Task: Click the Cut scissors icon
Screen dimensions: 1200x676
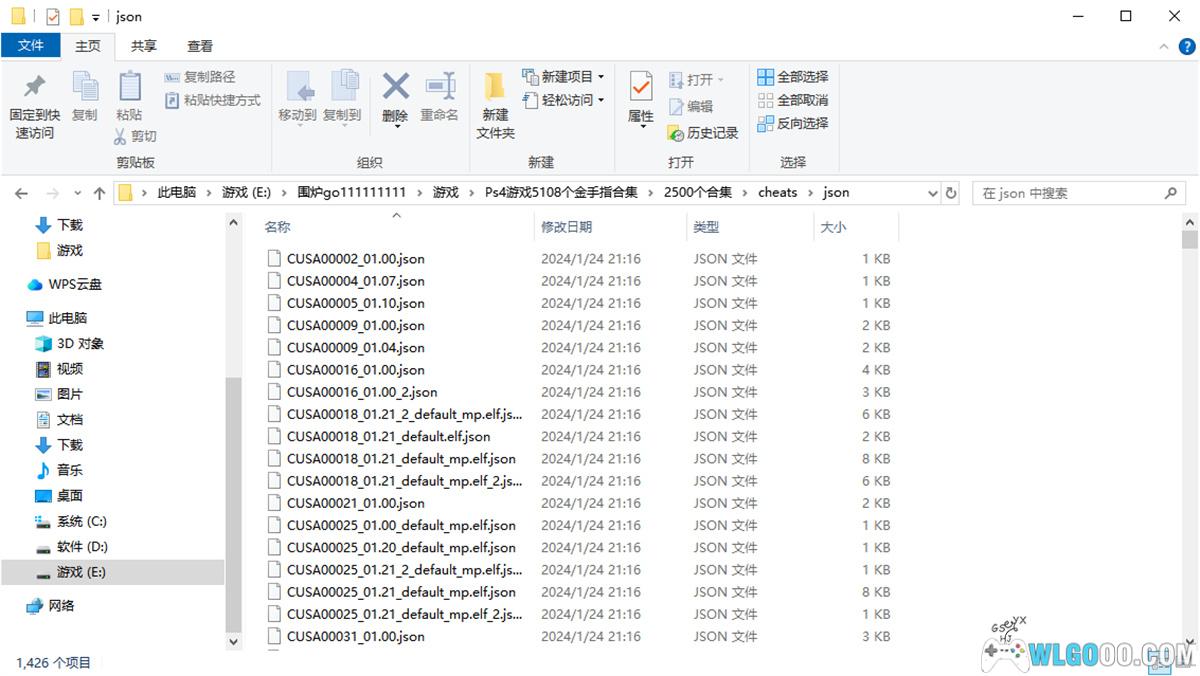Action: pyautogui.click(x=120, y=136)
